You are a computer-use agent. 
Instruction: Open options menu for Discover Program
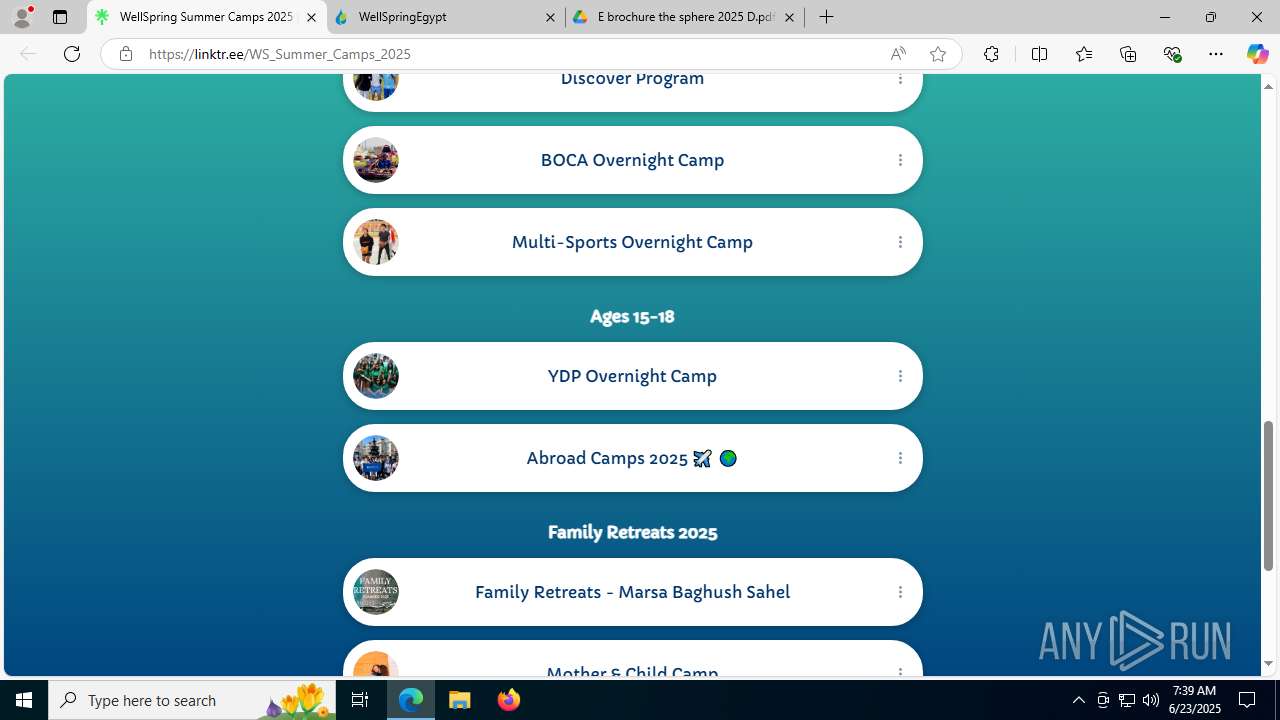click(x=900, y=79)
